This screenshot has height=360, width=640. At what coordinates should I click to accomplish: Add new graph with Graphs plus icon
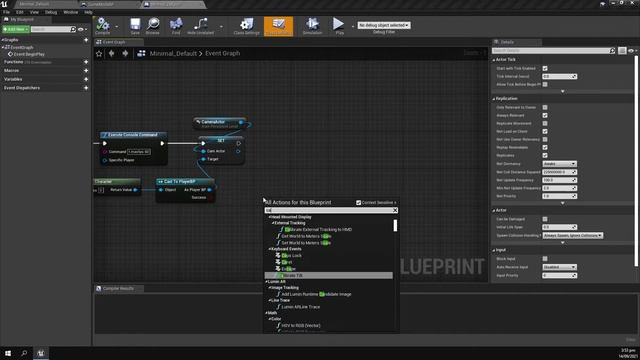[x=86, y=40]
